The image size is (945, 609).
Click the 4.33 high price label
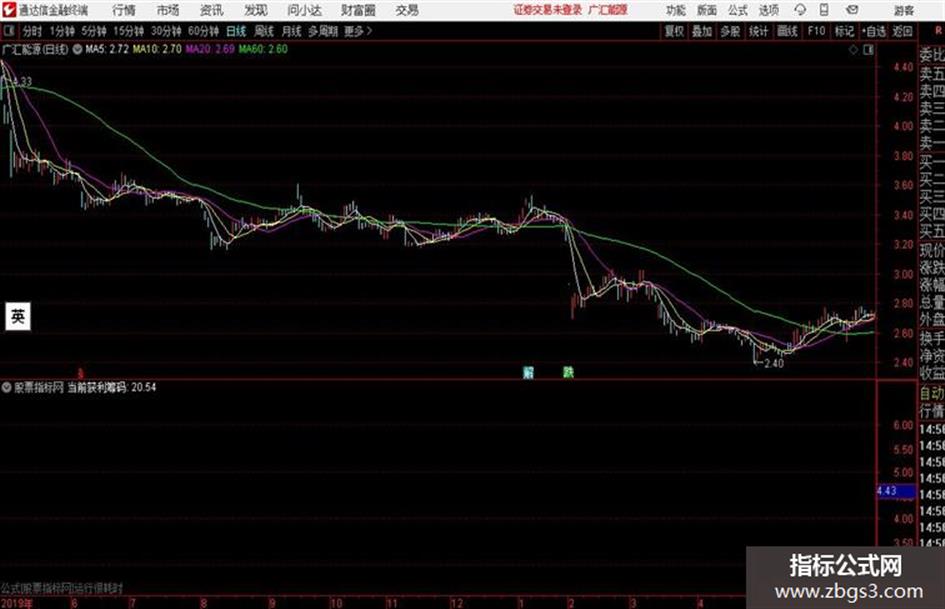point(22,81)
